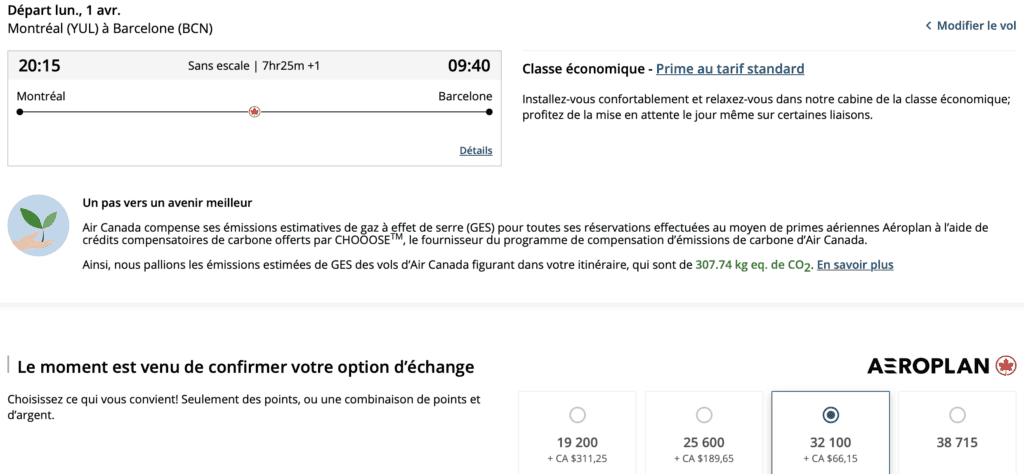Click the Air Canada maple leaf on the route line
Viewport: 1024px width, 474px height.
pyautogui.click(x=254, y=112)
